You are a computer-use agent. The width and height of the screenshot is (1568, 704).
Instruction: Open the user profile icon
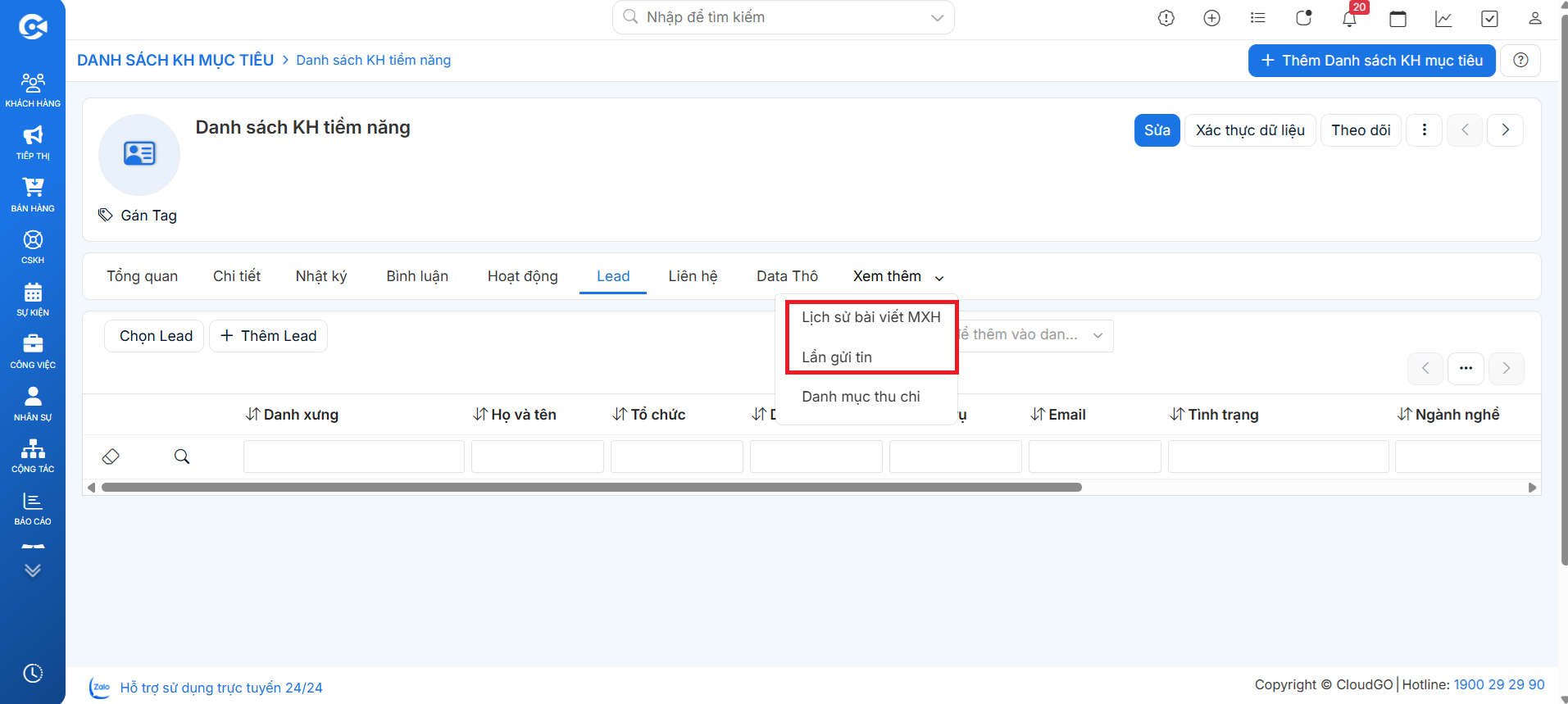point(1535,18)
